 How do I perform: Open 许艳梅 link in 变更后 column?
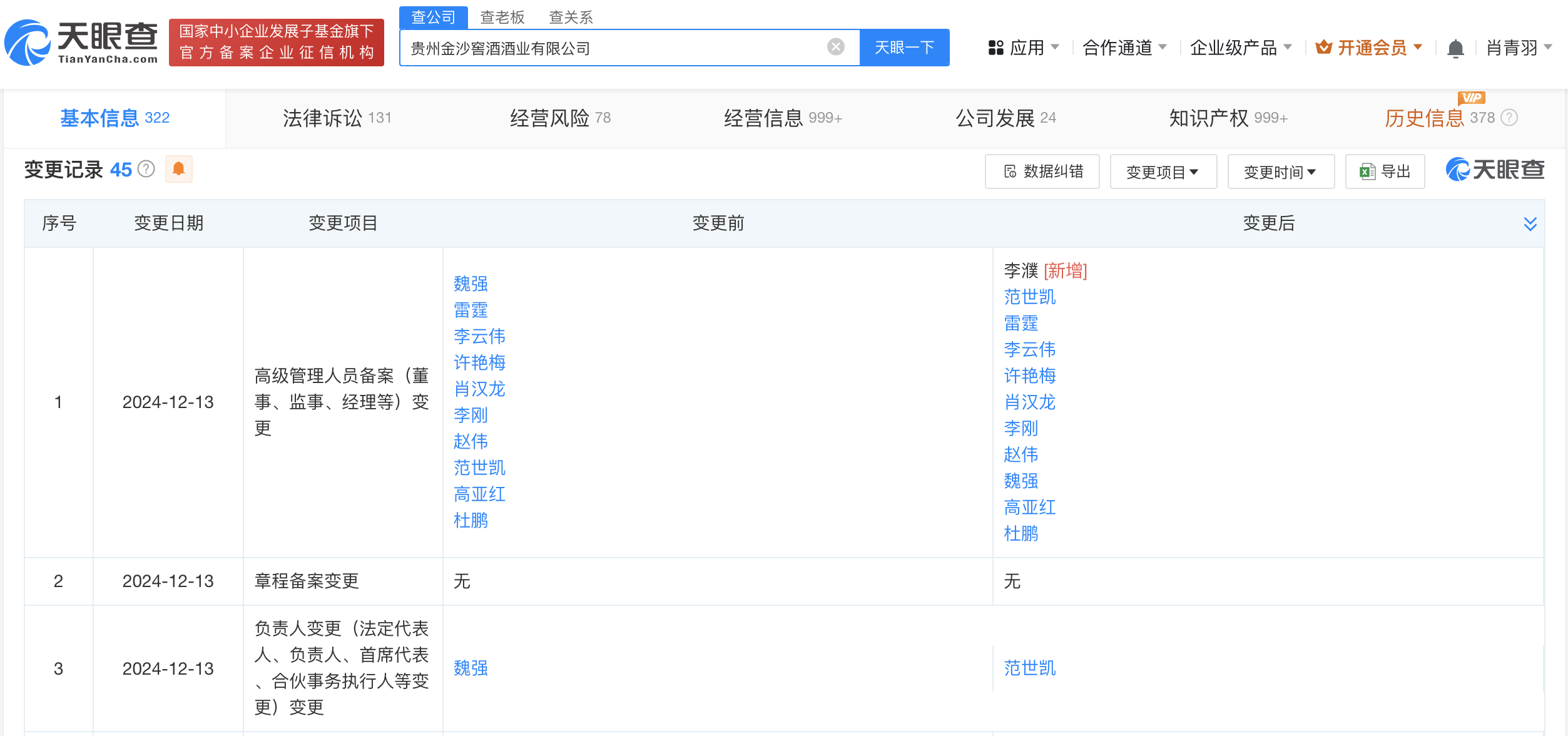tap(1030, 376)
